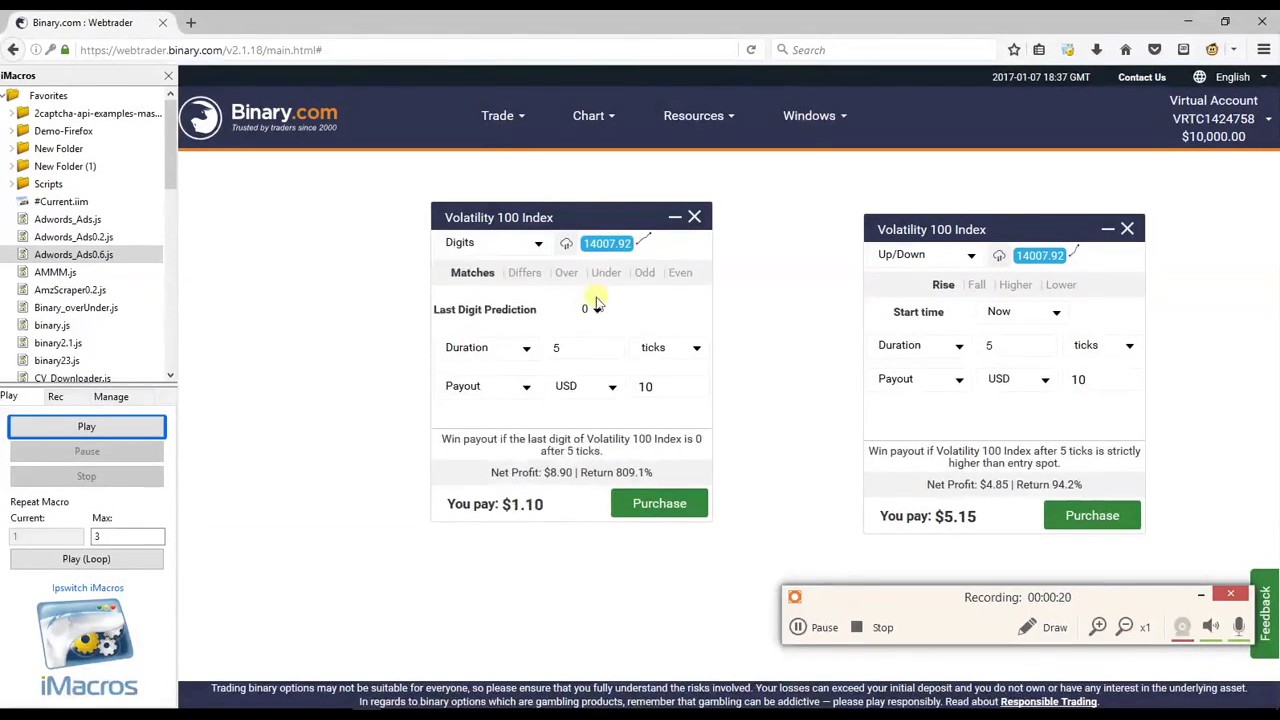Viewport: 1280px width, 720px height.
Task: Open the Trade menu
Action: pos(503,116)
